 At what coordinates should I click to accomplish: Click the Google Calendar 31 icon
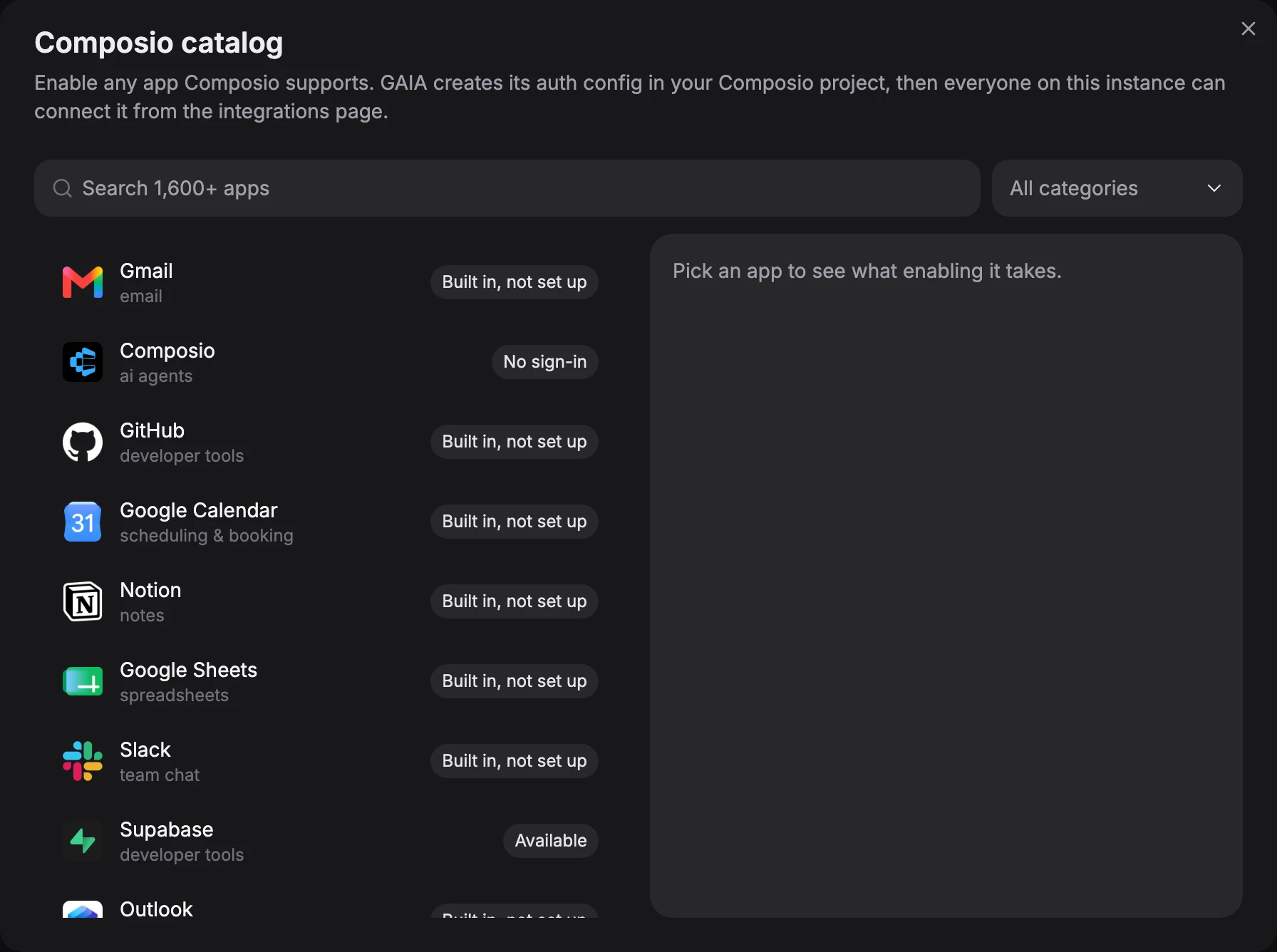tap(83, 522)
